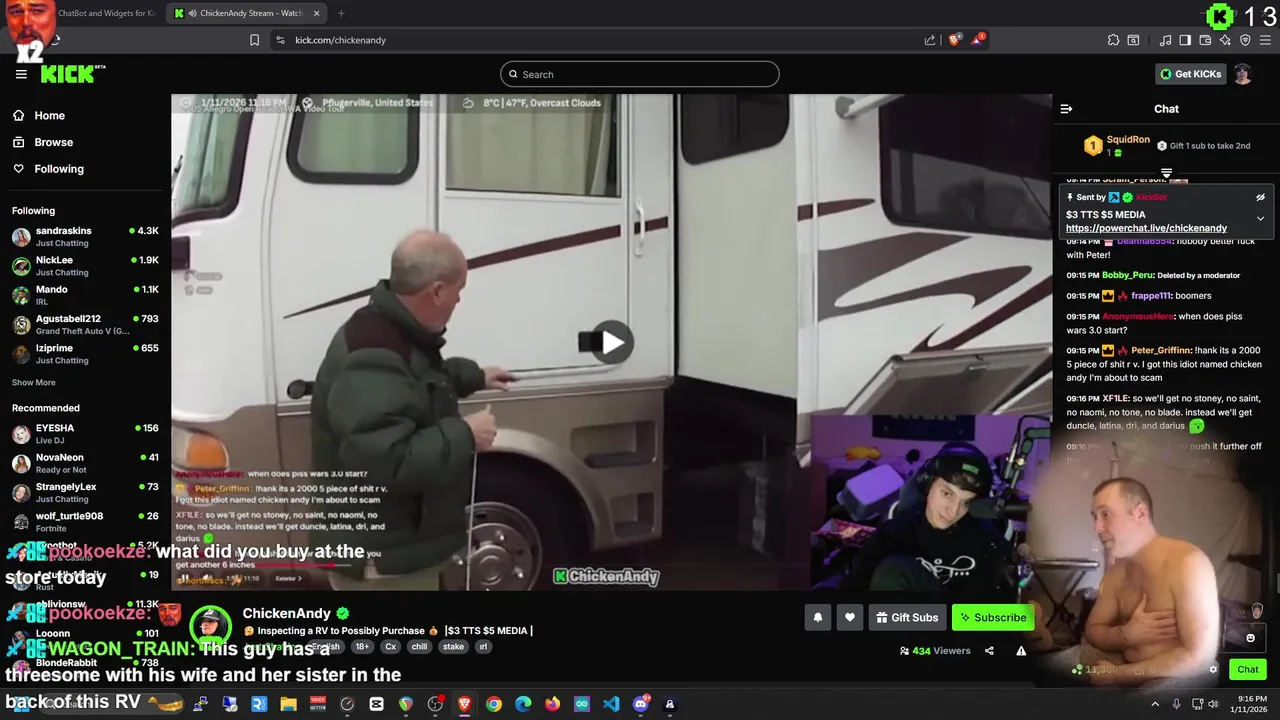Open StrangelyLex recommended channel
1280x720 pixels.
85,493
